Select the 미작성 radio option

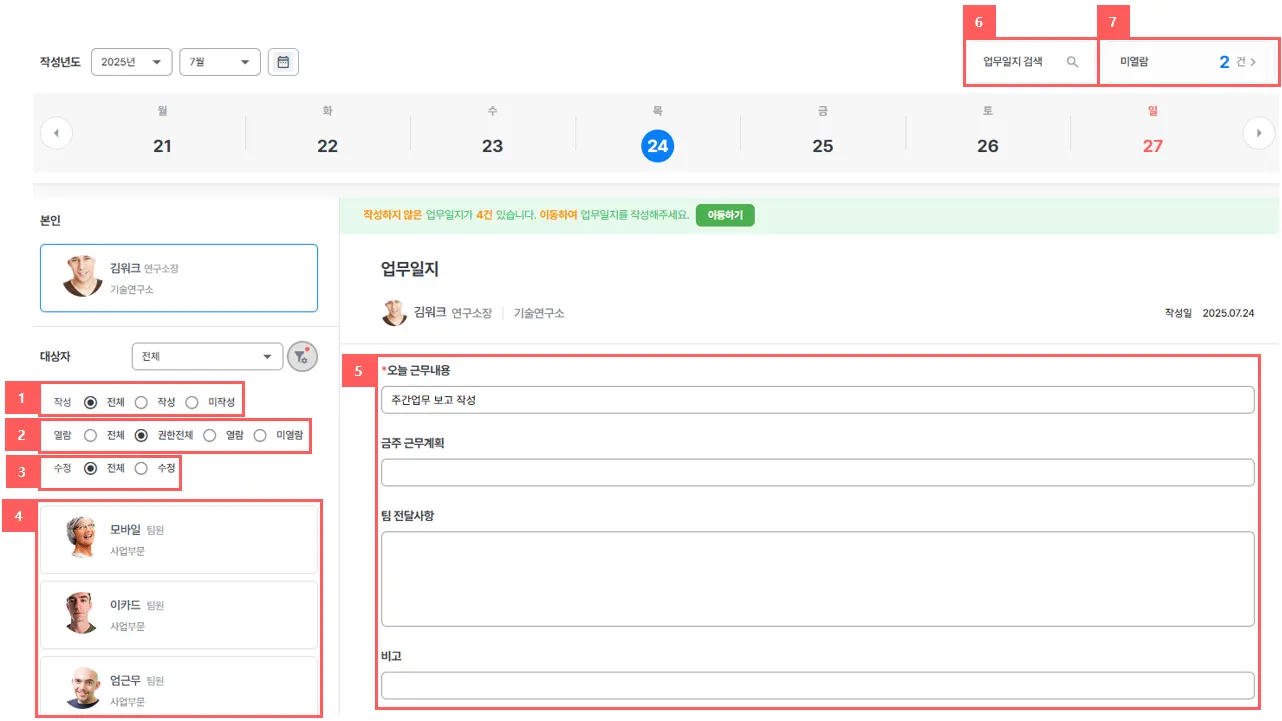point(192,402)
